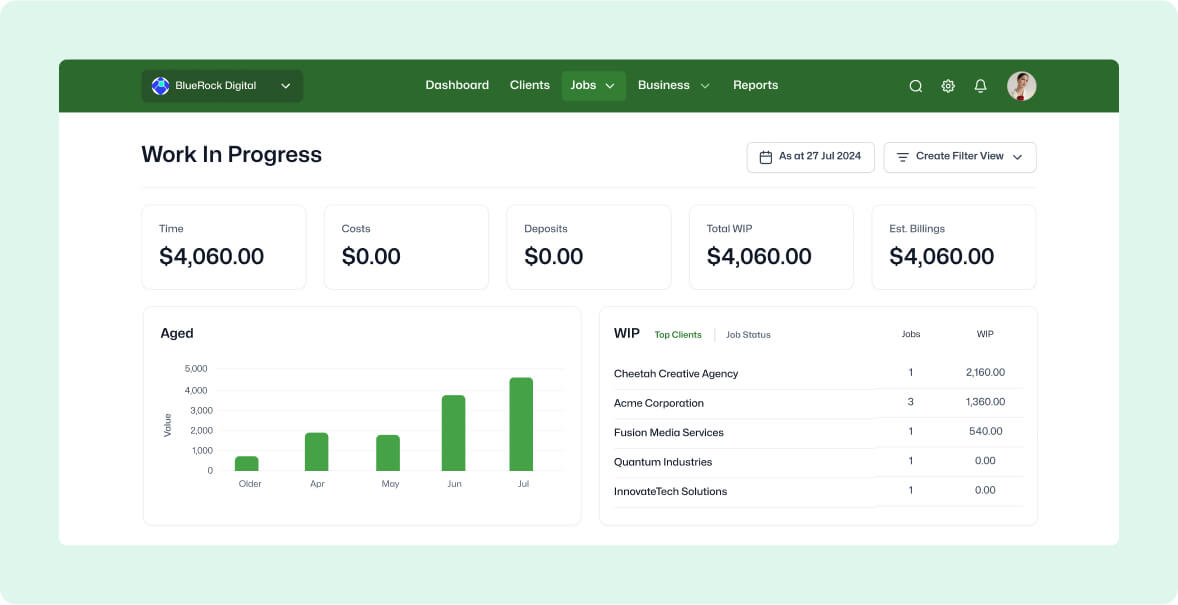Select the Acme Corporation row

[x=818, y=403]
